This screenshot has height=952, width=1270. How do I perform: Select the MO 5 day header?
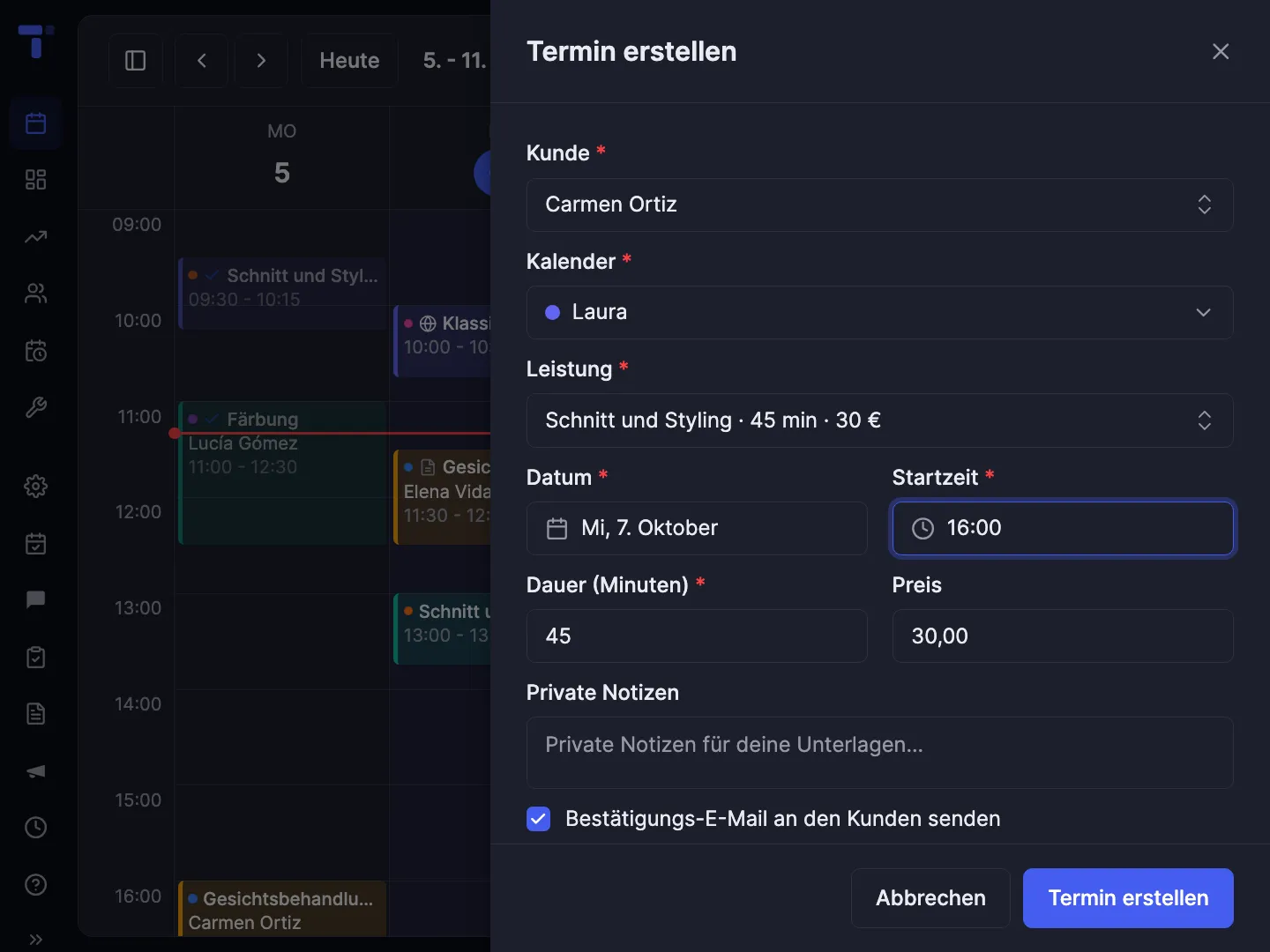281,156
